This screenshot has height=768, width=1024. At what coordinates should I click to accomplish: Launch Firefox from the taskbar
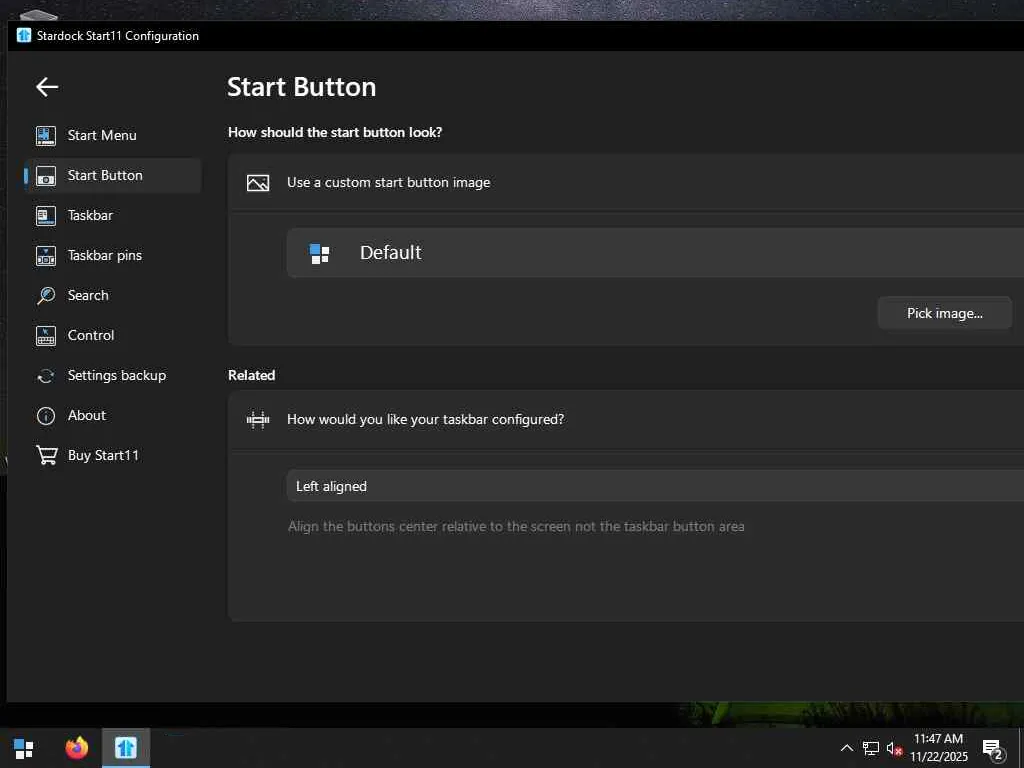tap(76, 748)
